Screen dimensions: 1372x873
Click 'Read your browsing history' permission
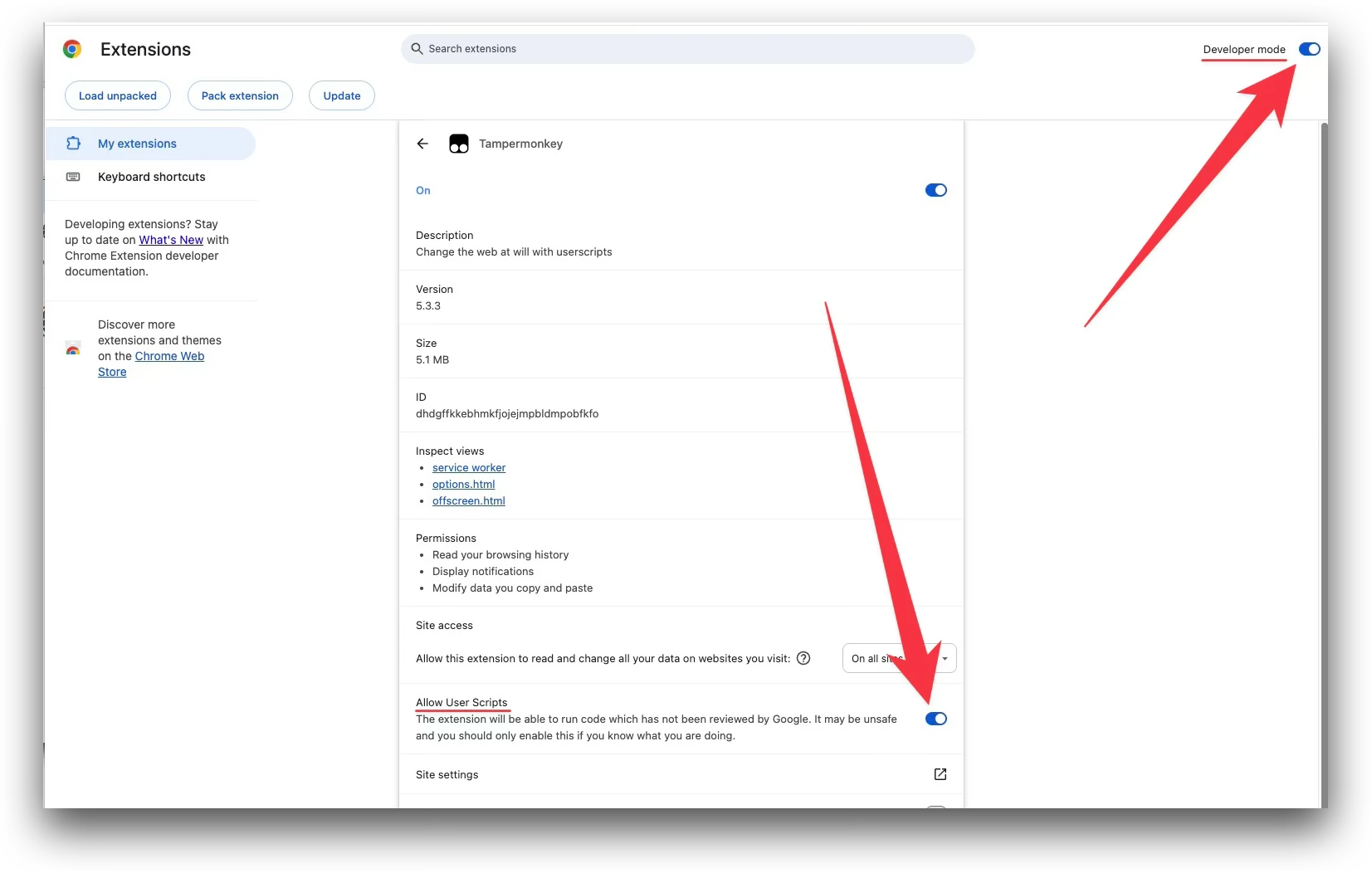(500, 554)
